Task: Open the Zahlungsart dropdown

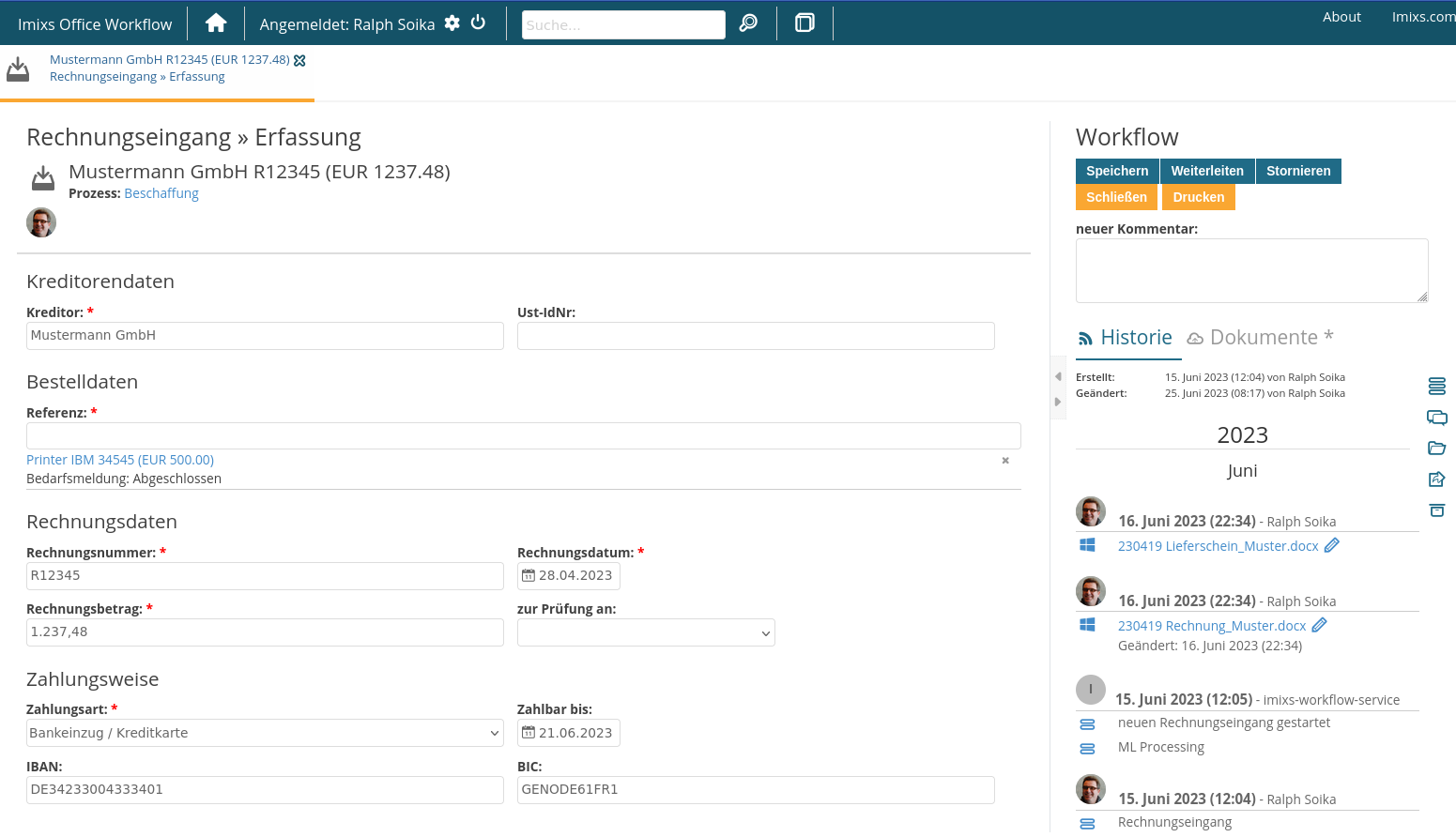Action: click(x=264, y=733)
